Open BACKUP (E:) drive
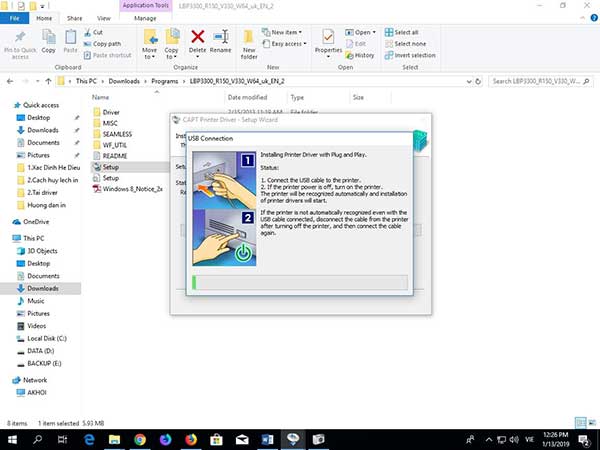The width and height of the screenshot is (600, 450). pos(39,364)
